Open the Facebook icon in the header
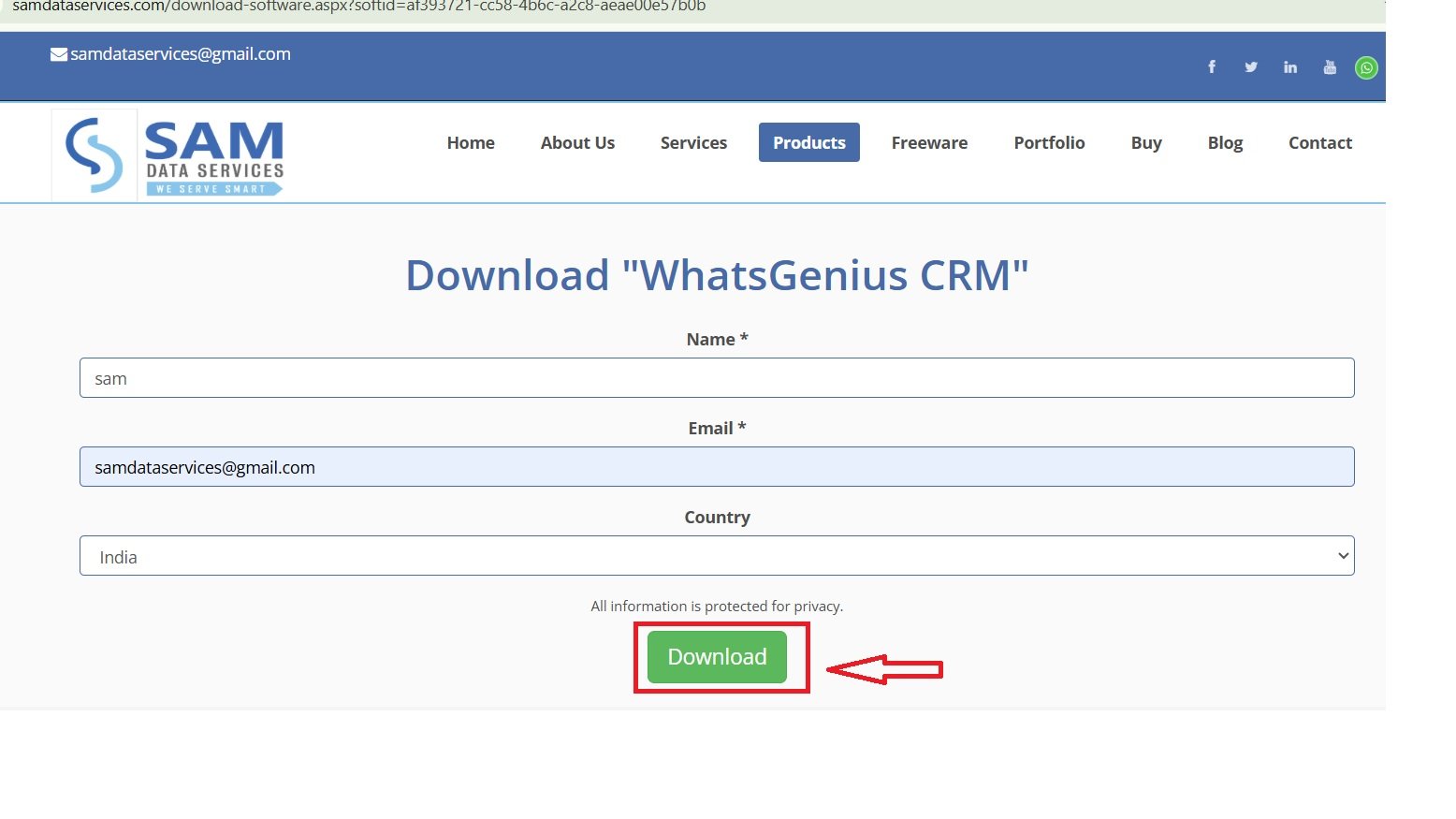 pos(1212,66)
